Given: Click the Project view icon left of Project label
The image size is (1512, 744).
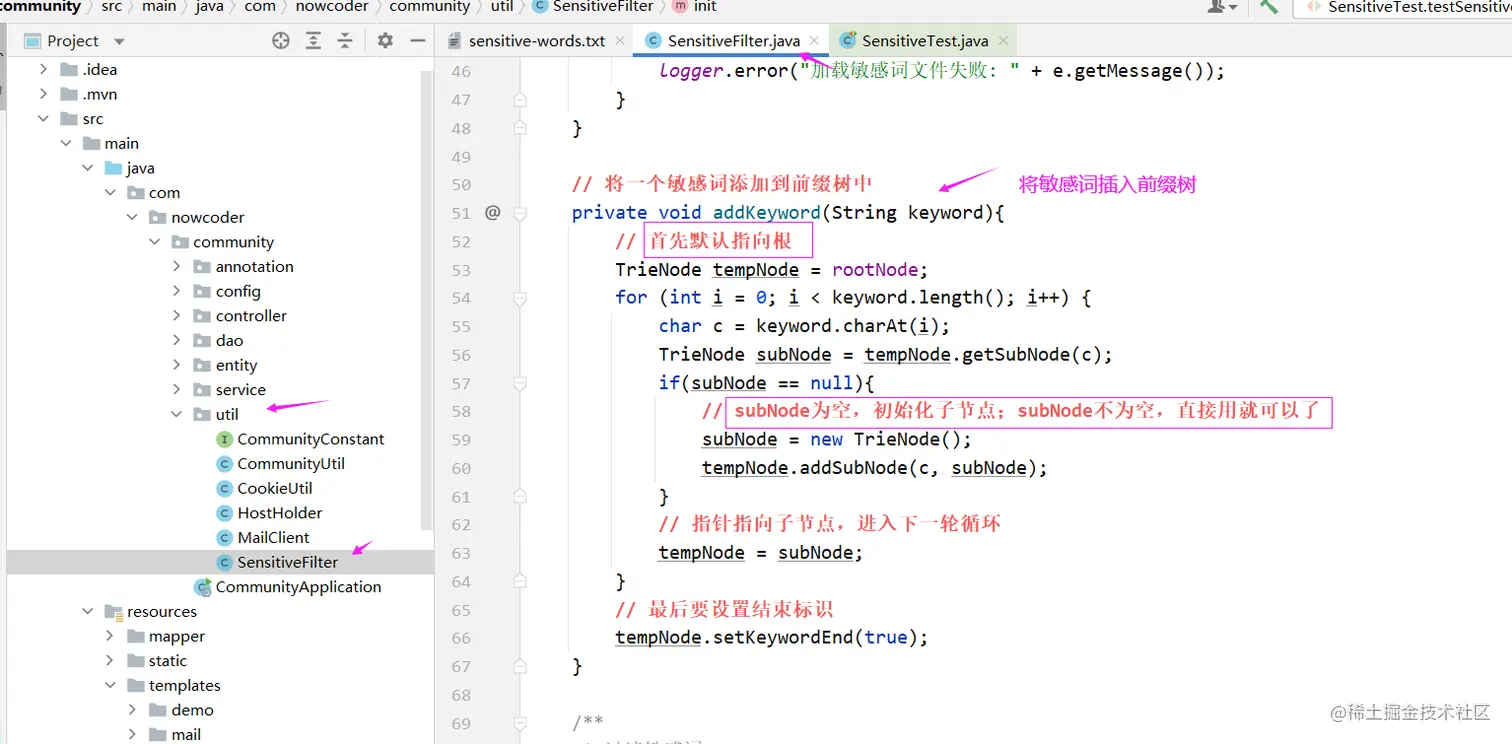Looking at the screenshot, I should coord(30,40).
